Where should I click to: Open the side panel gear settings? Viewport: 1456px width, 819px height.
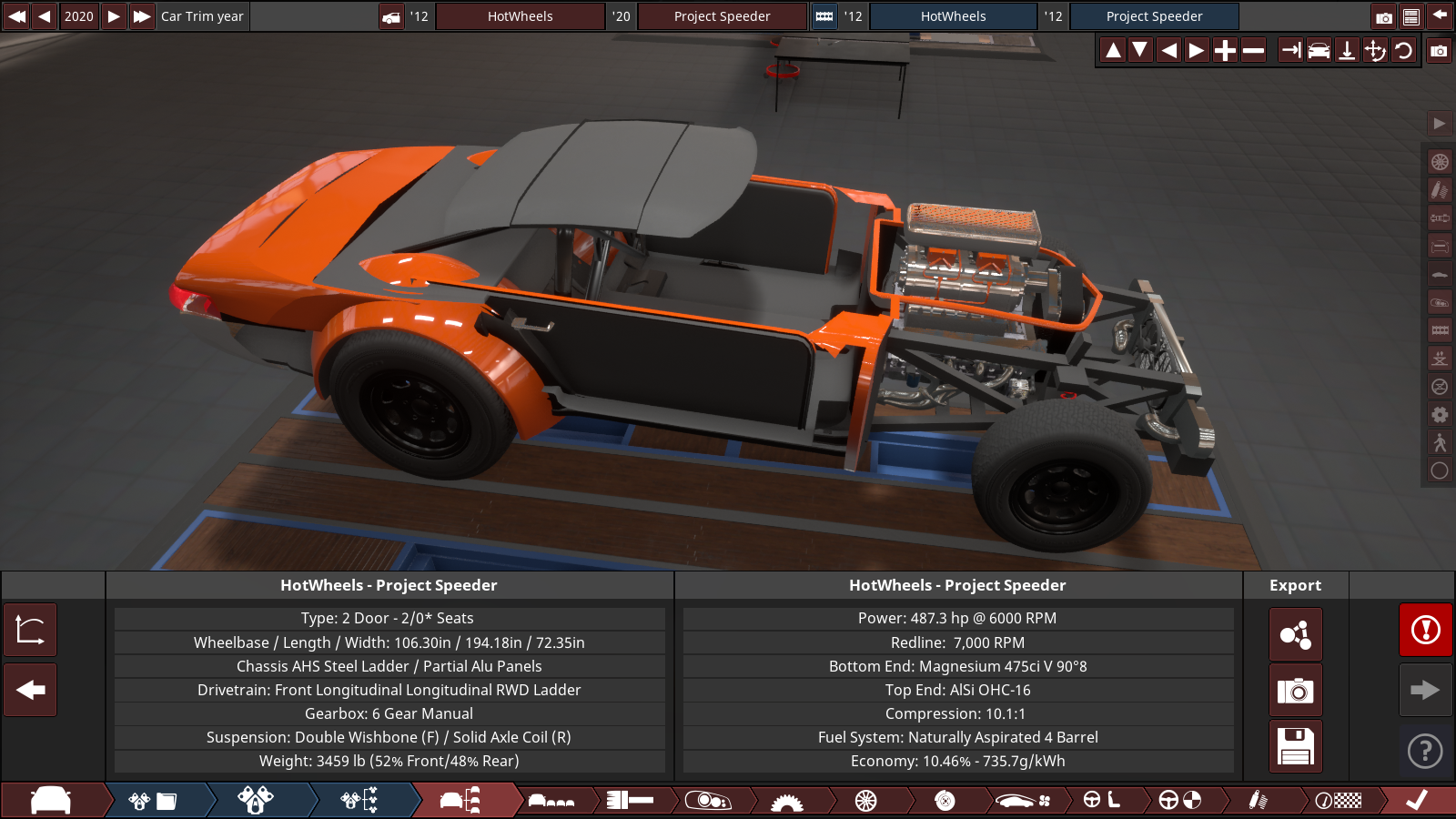tap(1440, 415)
